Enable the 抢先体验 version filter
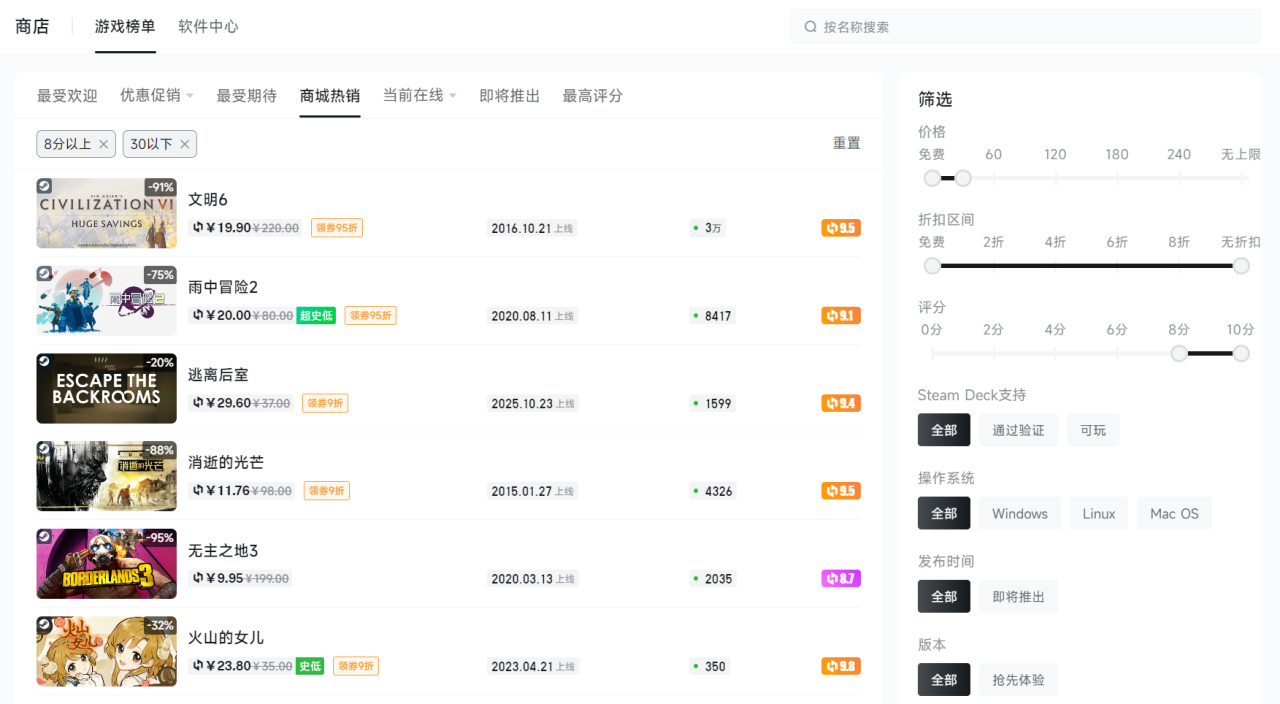Screen dimensions: 1280x704 (1018, 680)
